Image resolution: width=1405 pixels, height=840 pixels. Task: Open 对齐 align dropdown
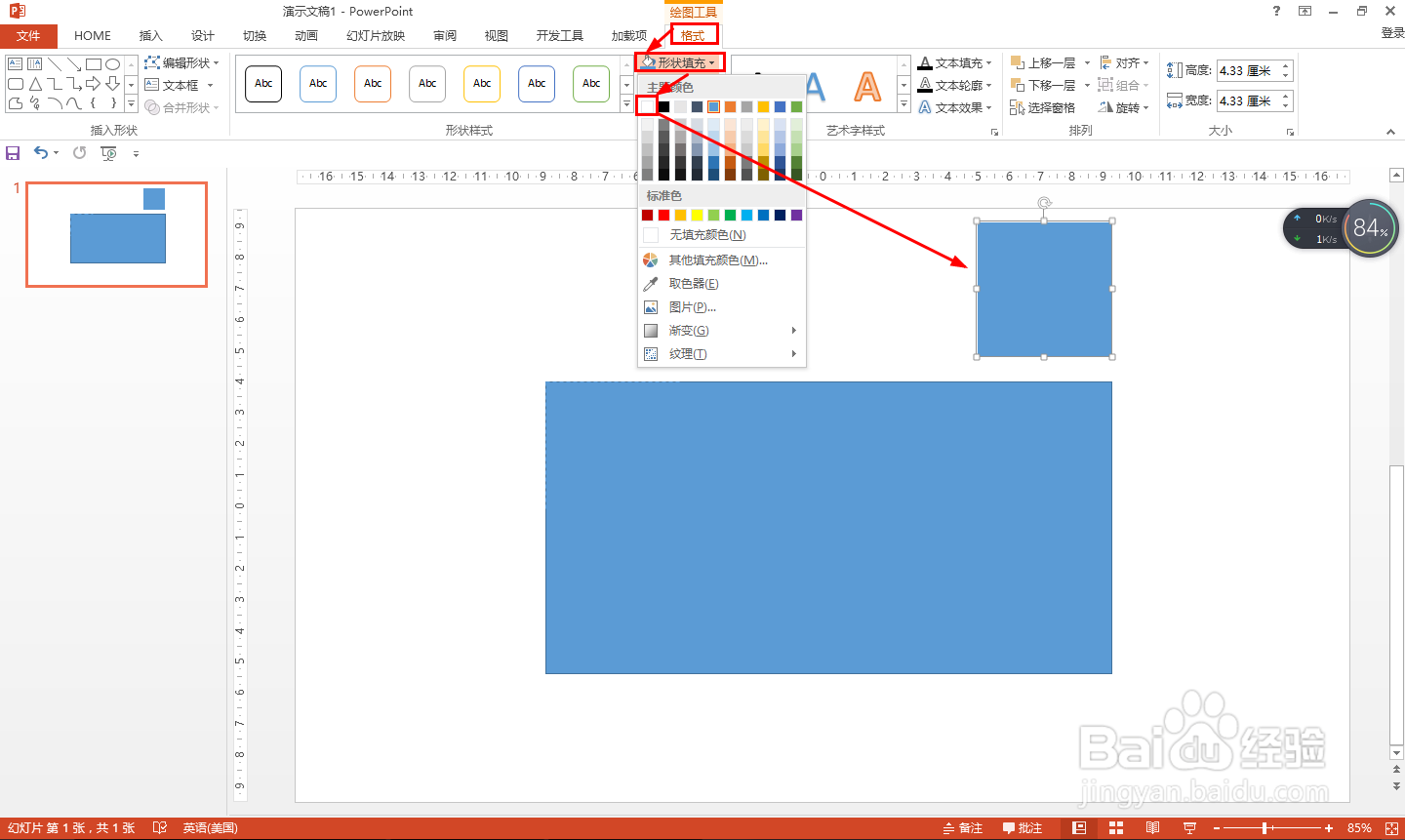coord(1124,62)
